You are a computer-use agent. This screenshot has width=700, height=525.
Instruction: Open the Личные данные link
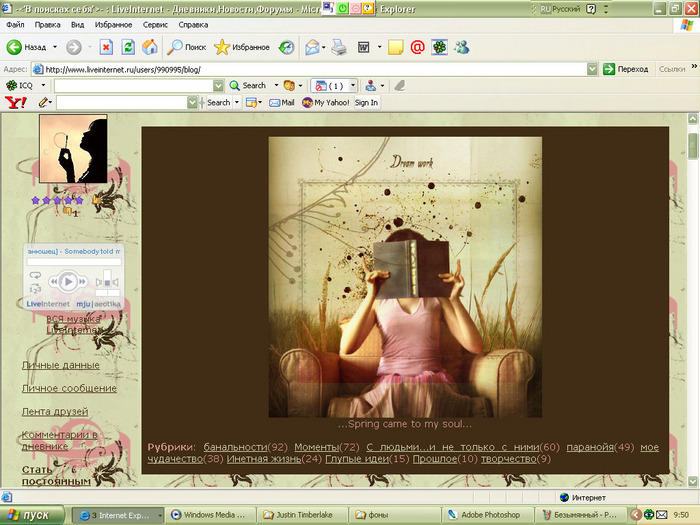click(x=61, y=365)
